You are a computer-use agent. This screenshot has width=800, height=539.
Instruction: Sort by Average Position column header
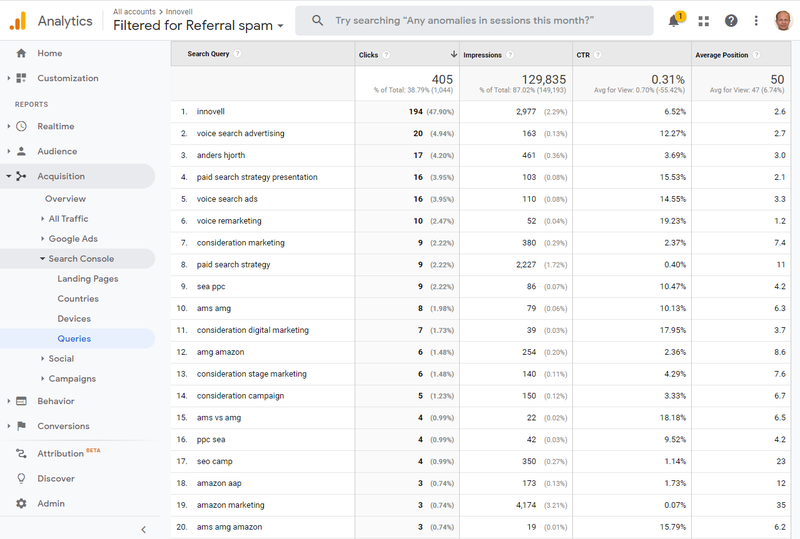[x=721, y=55]
